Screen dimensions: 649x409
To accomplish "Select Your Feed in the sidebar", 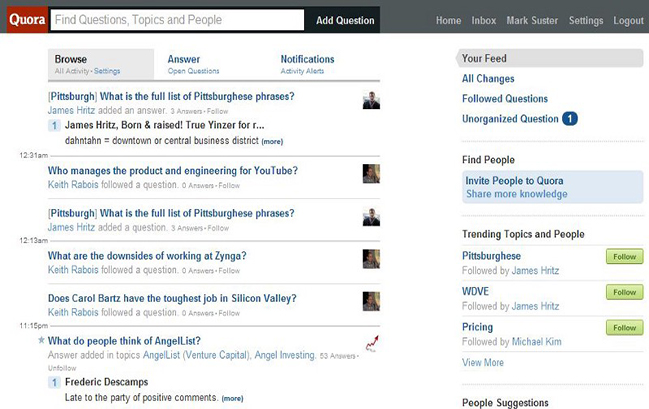I will pyautogui.click(x=550, y=58).
